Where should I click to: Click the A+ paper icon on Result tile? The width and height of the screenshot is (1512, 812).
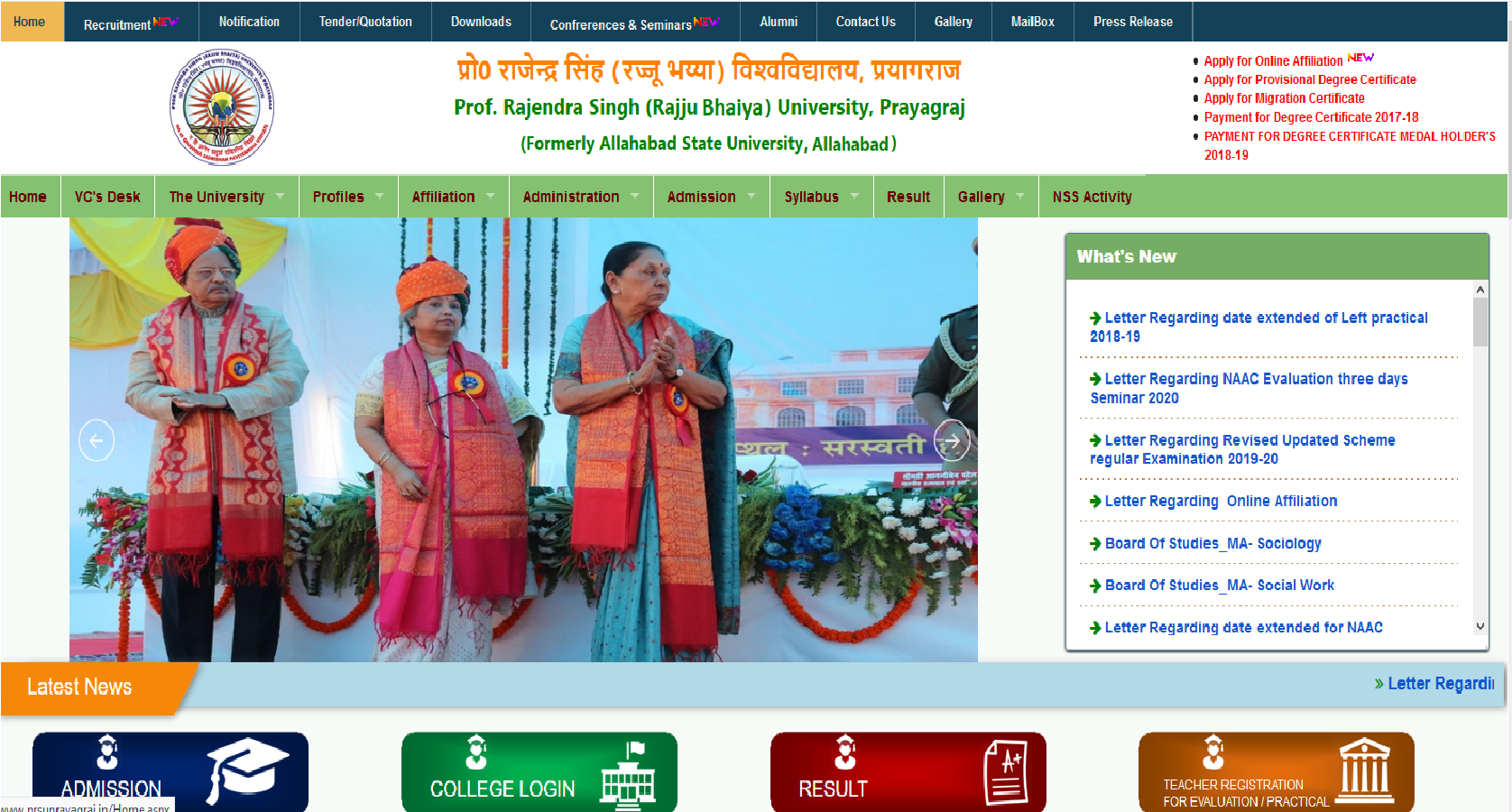tap(1006, 771)
